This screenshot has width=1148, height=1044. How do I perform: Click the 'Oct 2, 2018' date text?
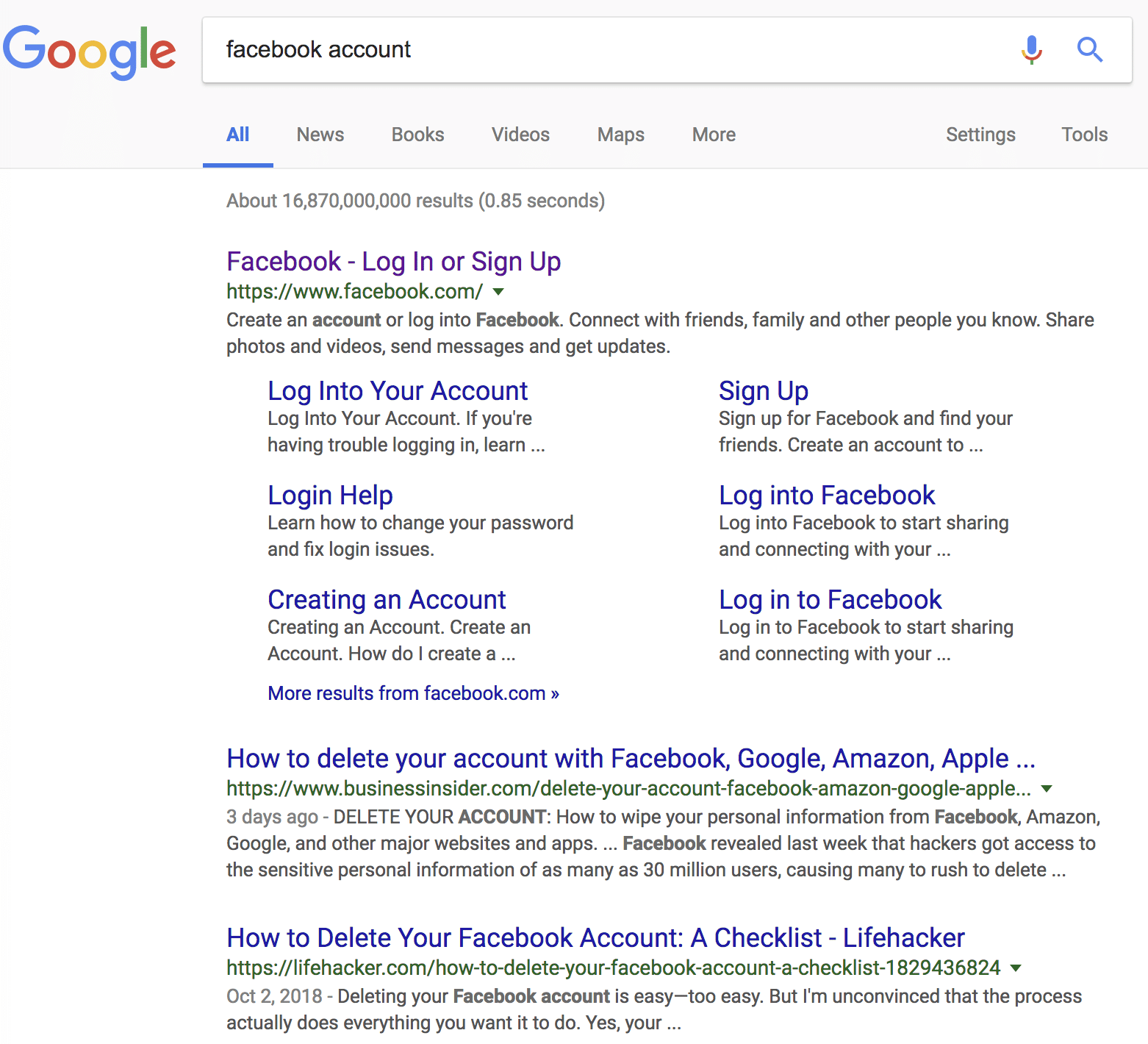(x=274, y=996)
